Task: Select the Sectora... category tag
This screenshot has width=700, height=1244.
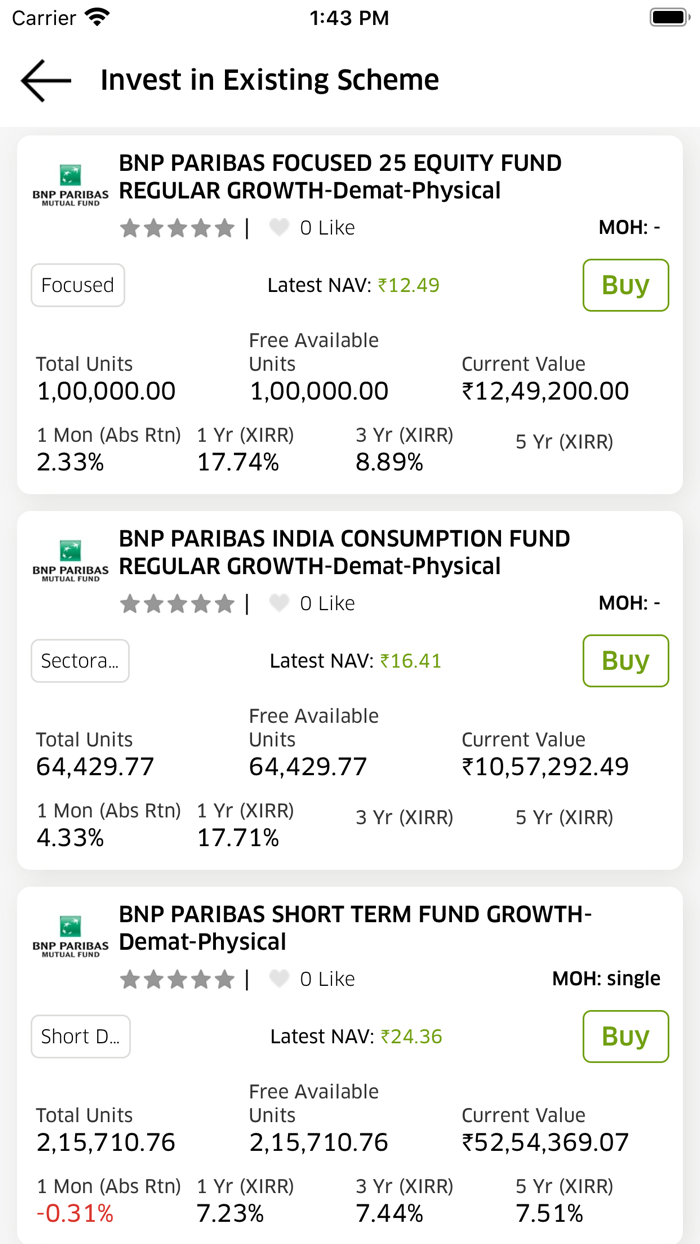Action: click(x=80, y=661)
